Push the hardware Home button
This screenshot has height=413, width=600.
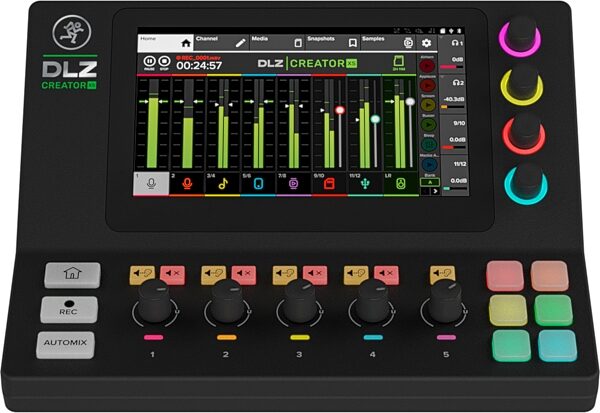pos(72,275)
